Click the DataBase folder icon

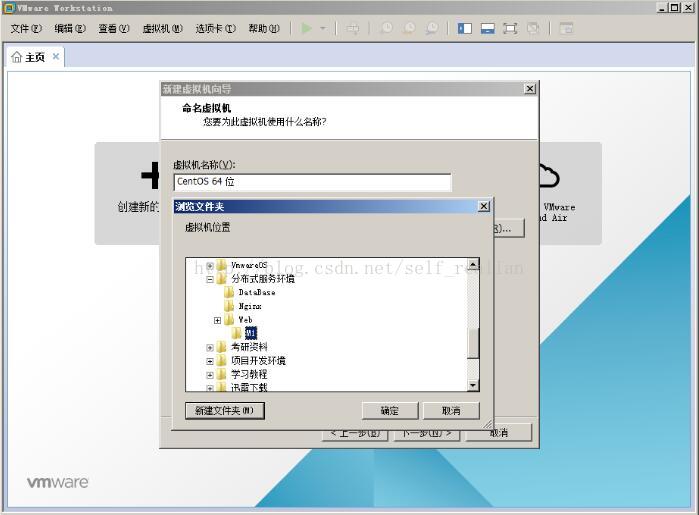pyautogui.click(x=229, y=293)
